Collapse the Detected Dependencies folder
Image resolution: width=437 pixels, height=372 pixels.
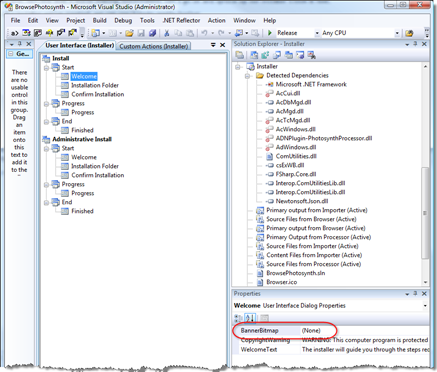point(247,76)
